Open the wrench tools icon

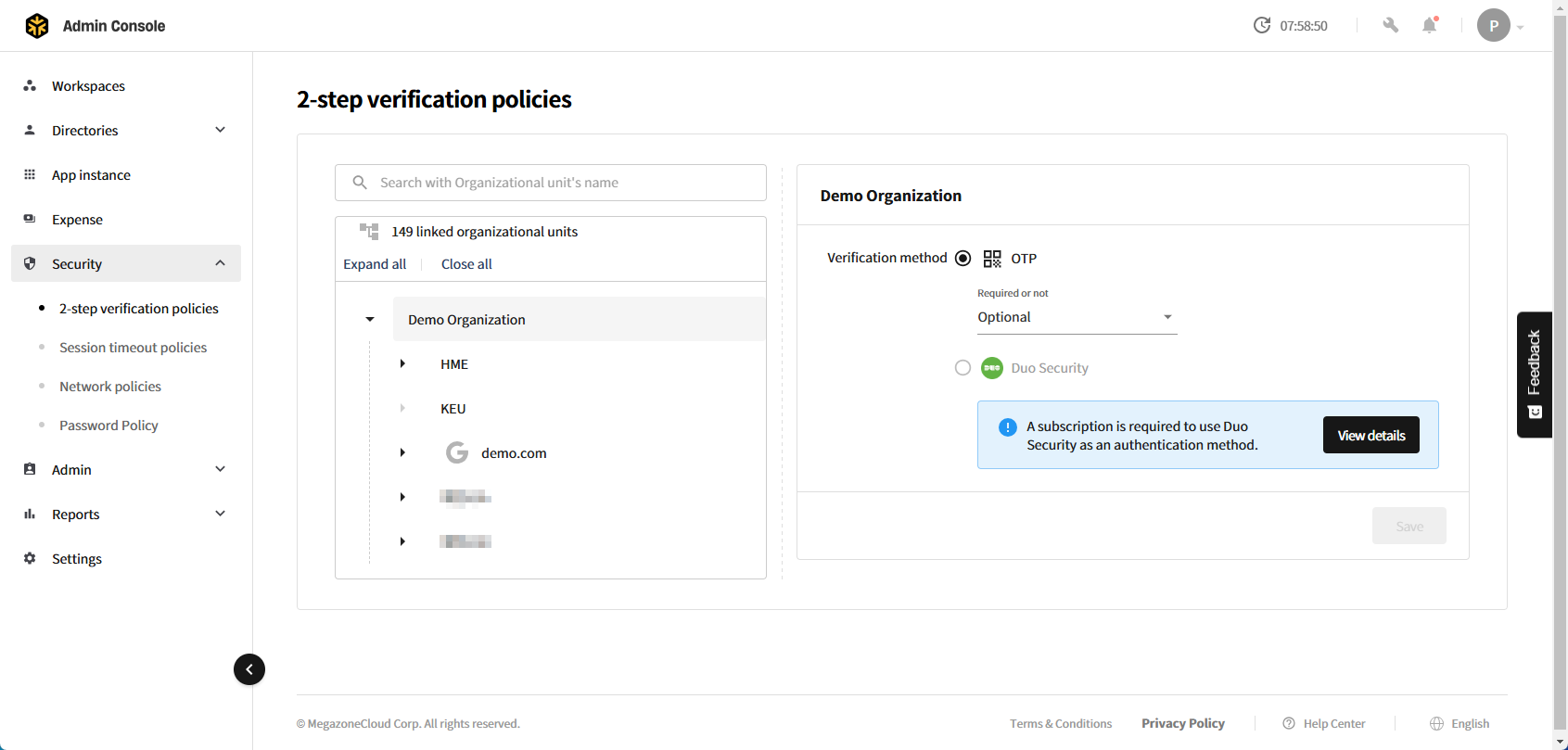click(1390, 25)
